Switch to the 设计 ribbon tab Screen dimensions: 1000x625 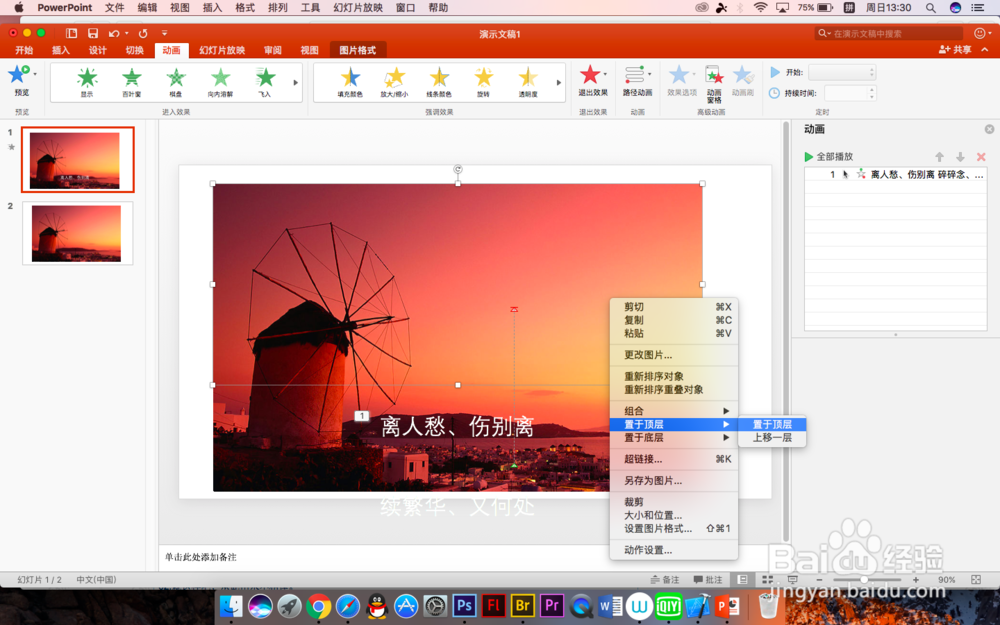tap(98, 50)
